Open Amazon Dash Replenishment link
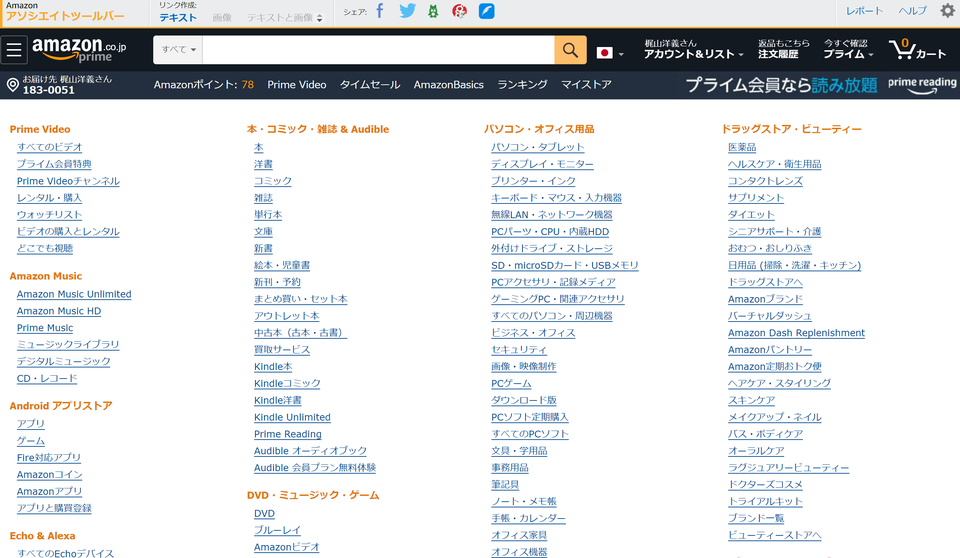960x558 pixels. (797, 333)
